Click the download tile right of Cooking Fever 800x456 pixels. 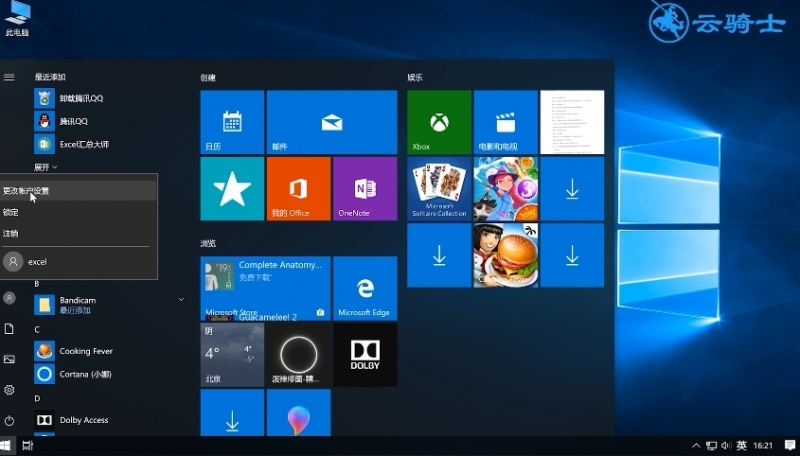(572, 255)
